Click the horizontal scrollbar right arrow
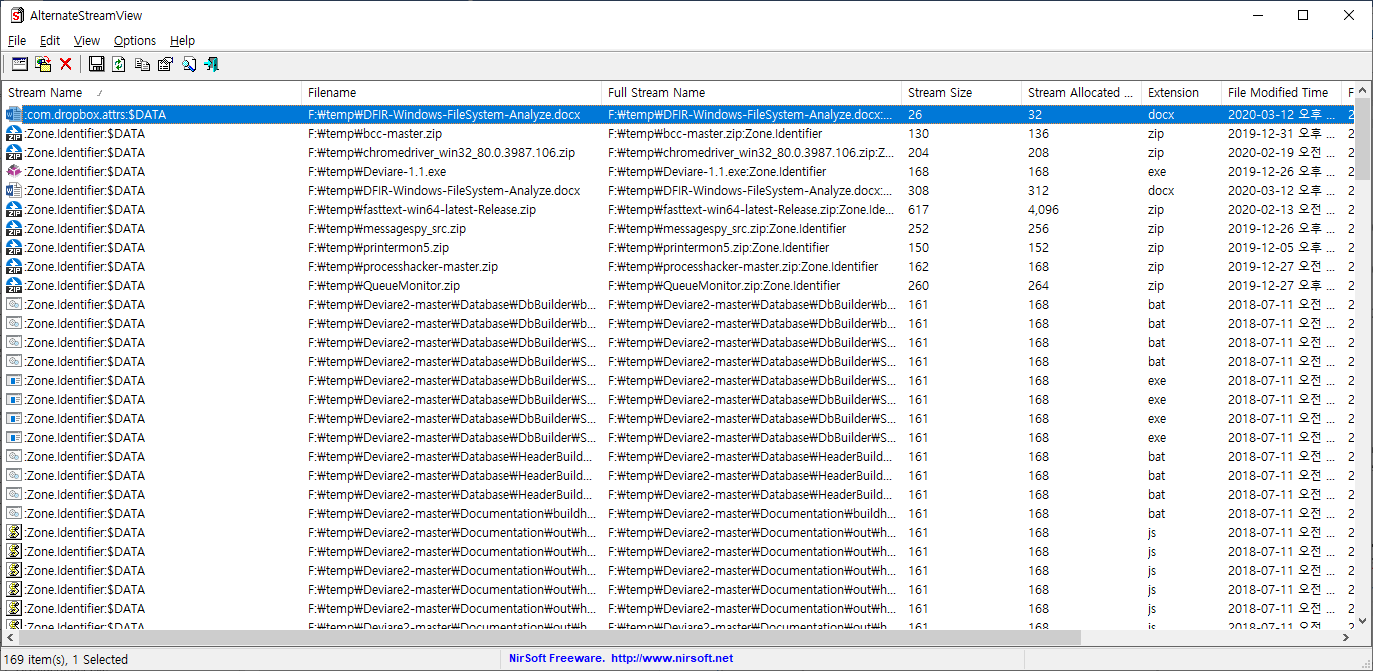Viewport: 1373px width, 671px height. point(1347,638)
